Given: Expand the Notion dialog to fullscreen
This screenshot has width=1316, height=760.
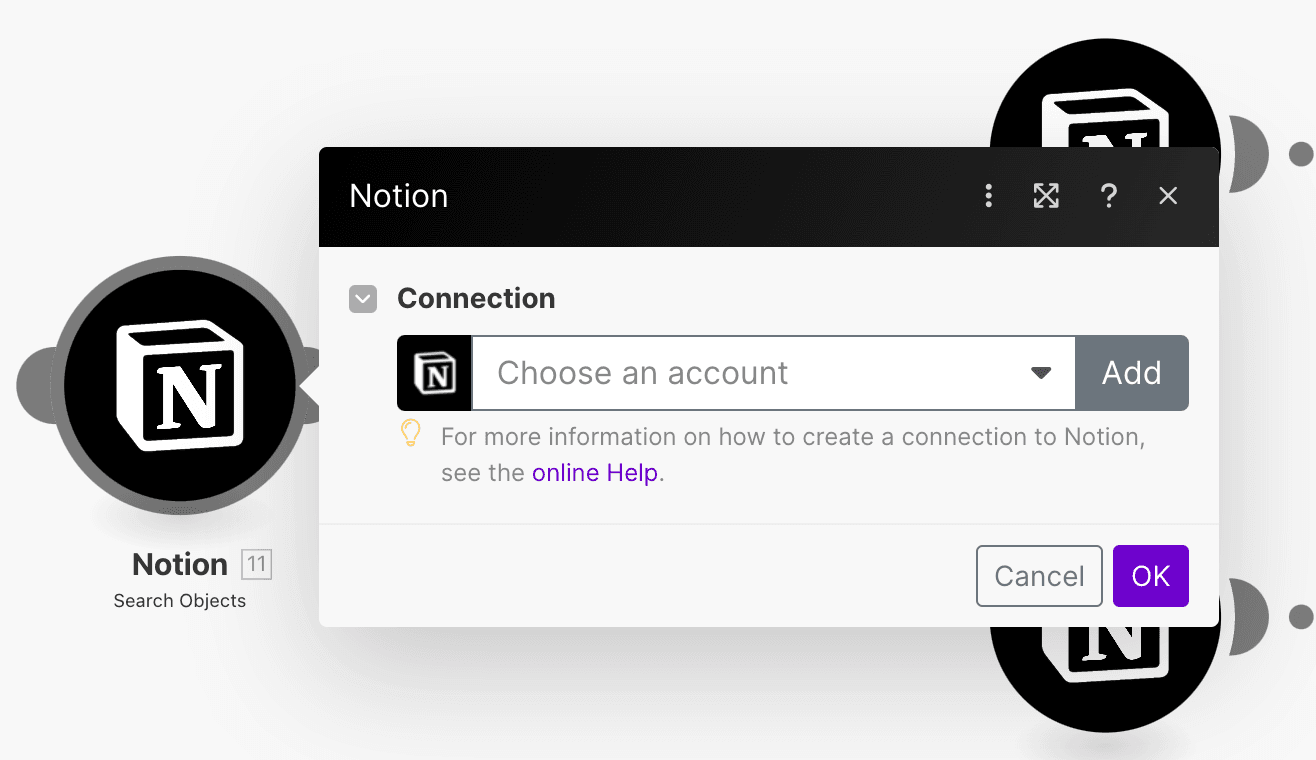Looking at the screenshot, I should pyautogui.click(x=1046, y=196).
